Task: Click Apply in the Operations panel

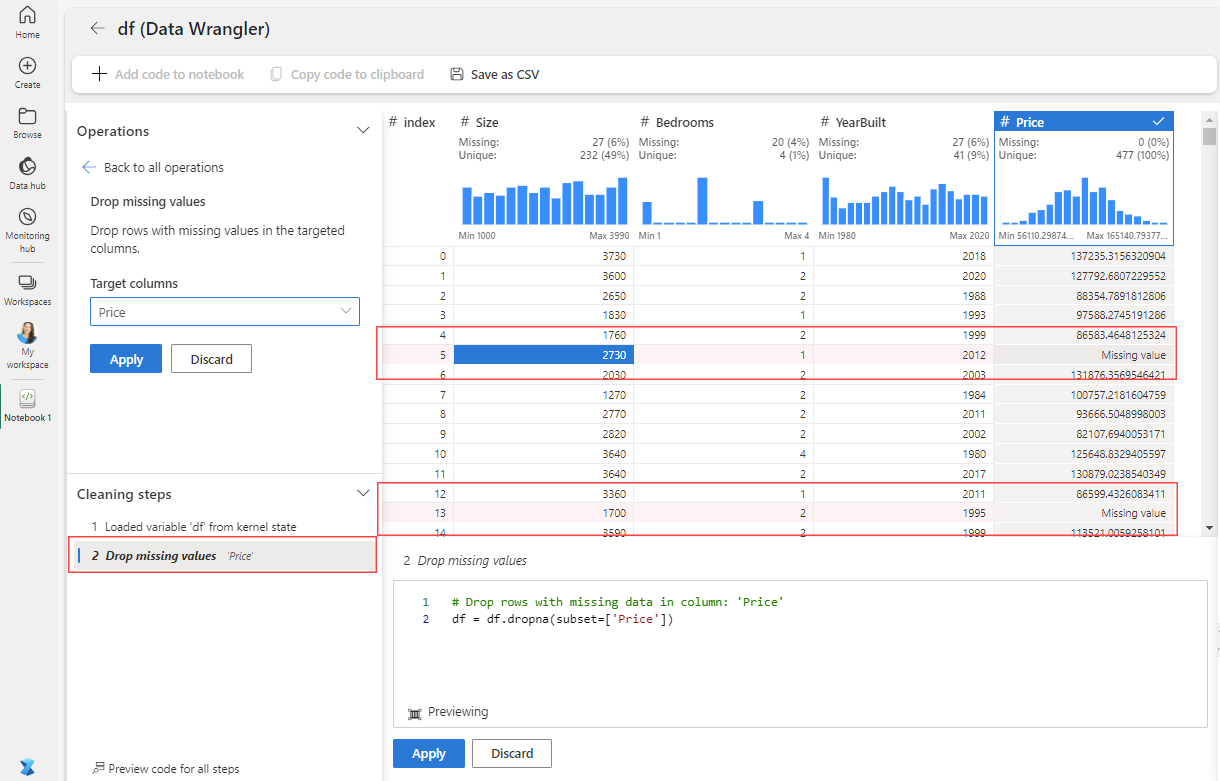Action: tap(126, 359)
